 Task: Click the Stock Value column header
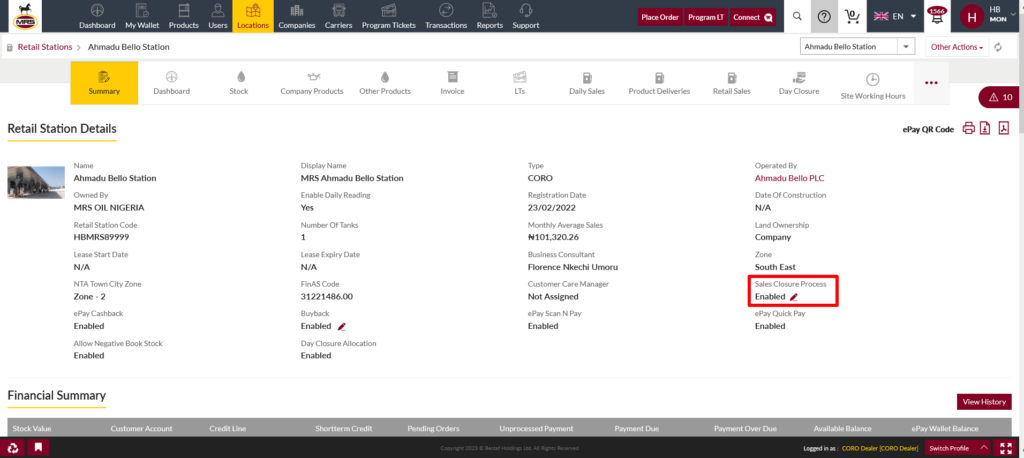32,429
